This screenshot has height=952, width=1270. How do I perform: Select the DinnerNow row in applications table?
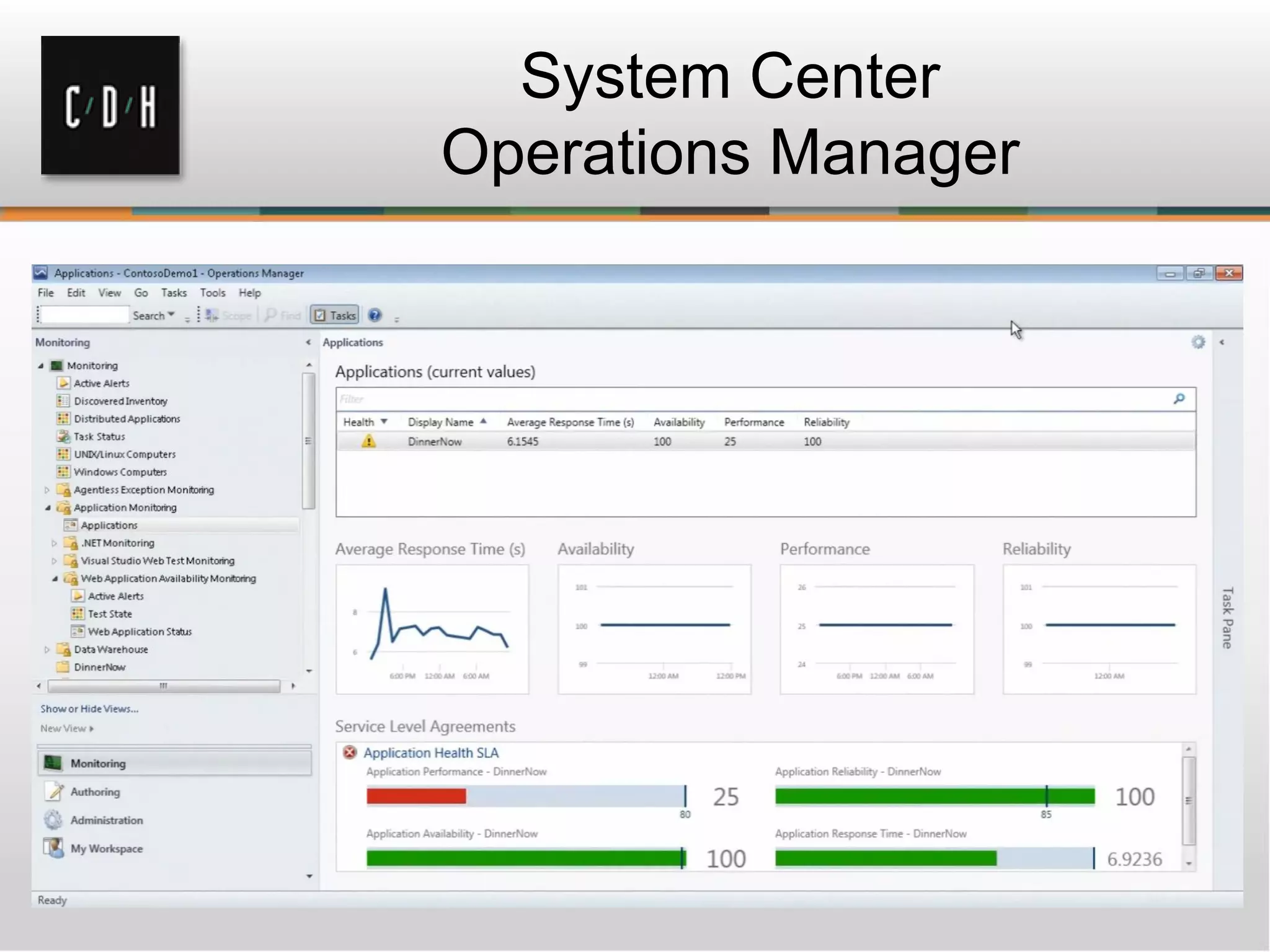pyautogui.click(x=766, y=441)
